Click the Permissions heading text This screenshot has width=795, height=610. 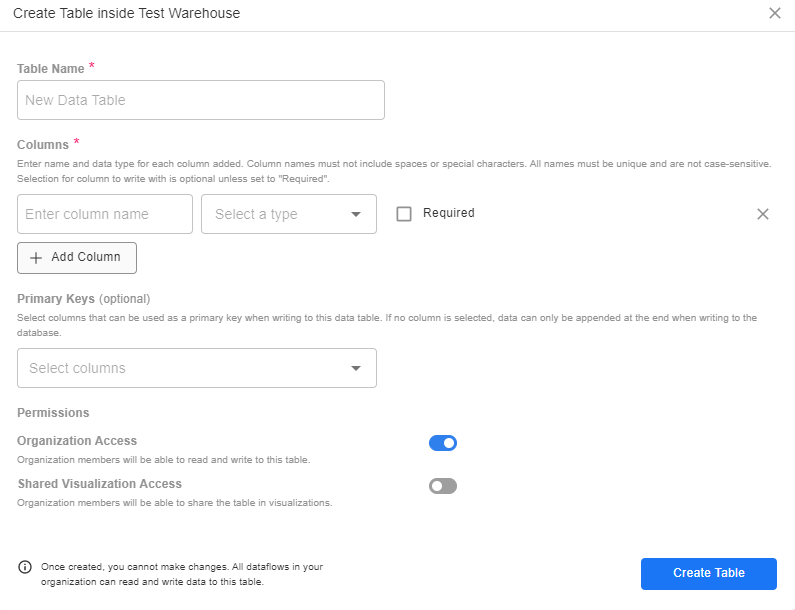click(x=53, y=413)
